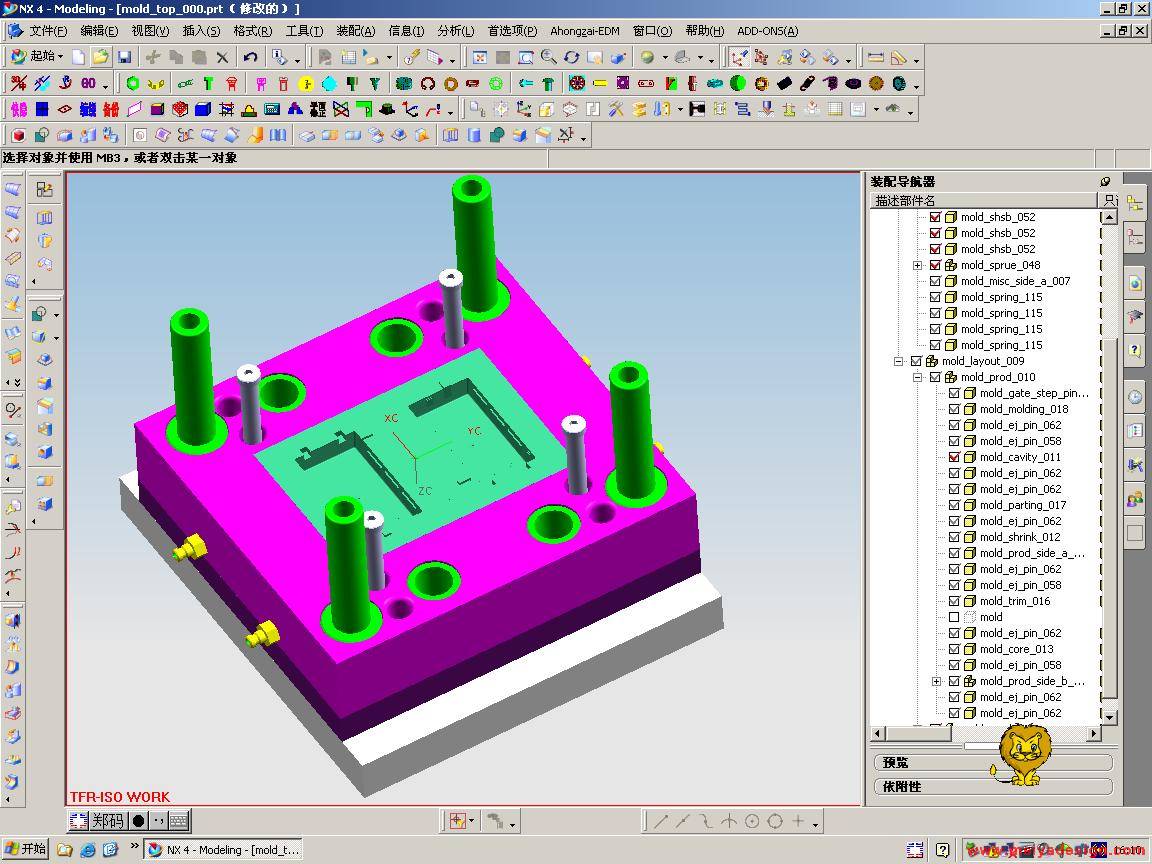The width and height of the screenshot is (1152, 864).
Task: Click the New file icon
Action: coord(79,57)
